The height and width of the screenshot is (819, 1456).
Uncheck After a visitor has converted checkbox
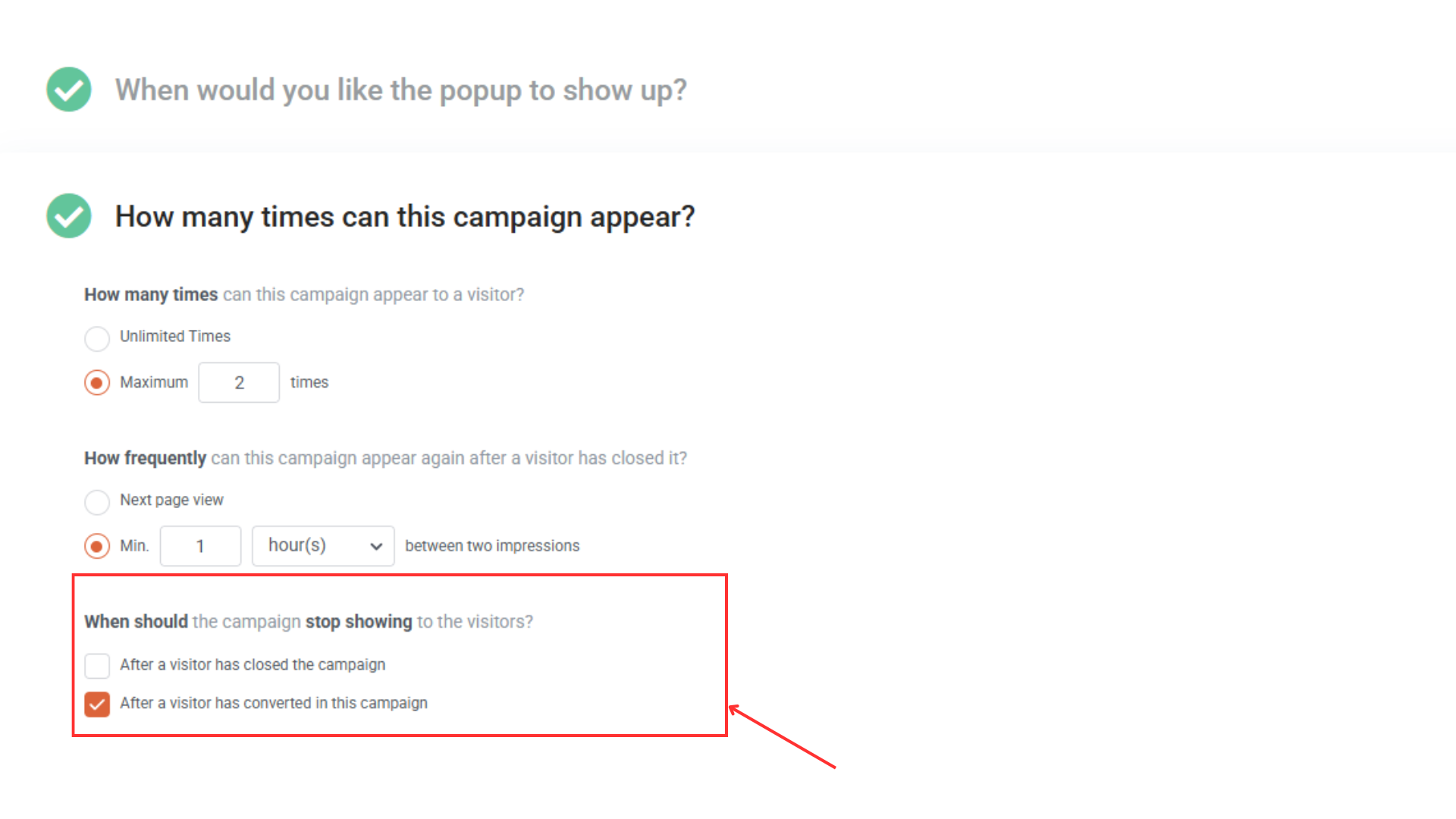coord(97,704)
